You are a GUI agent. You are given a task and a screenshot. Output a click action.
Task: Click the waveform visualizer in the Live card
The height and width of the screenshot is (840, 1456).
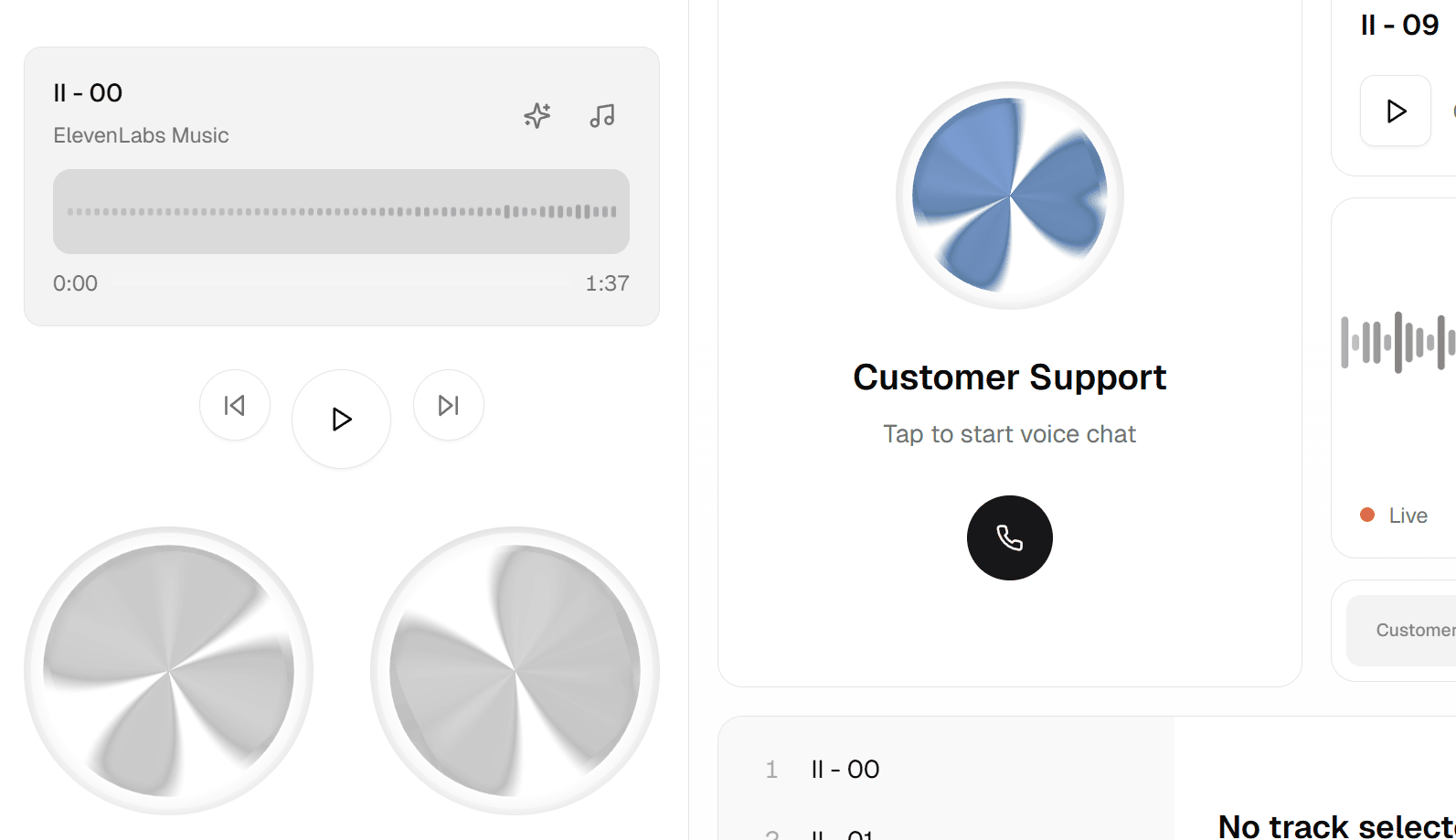tap(1398, 342)
